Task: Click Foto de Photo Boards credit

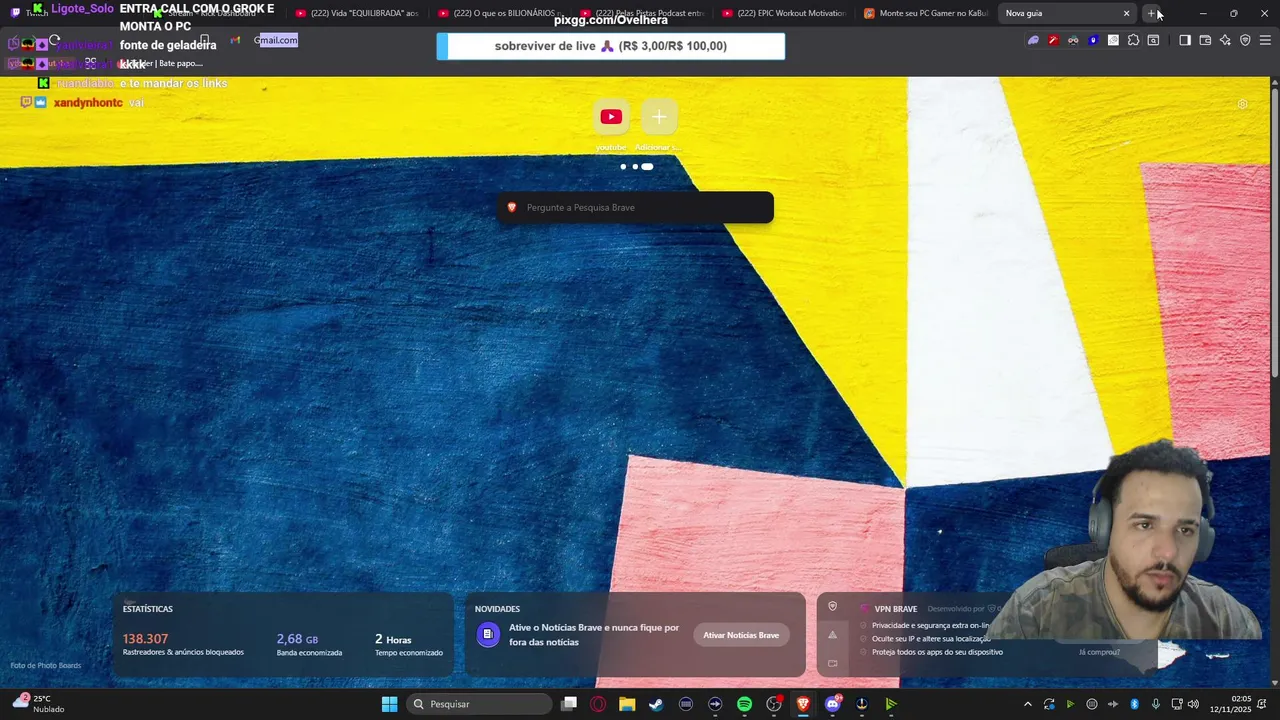Action: point(46,665)
